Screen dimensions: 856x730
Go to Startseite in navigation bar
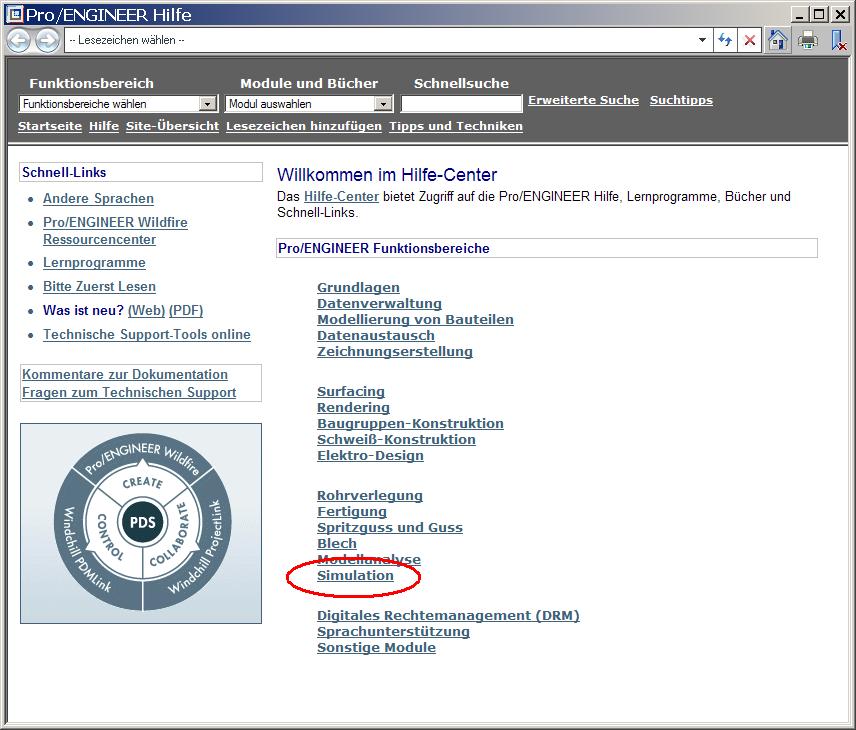pyautogui.click(x=50, y=126)
